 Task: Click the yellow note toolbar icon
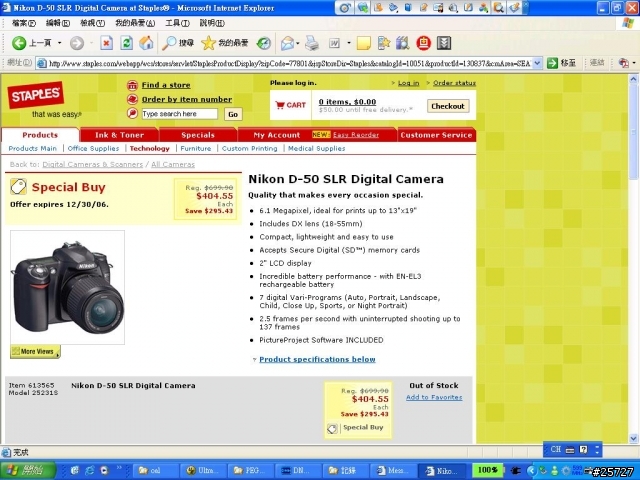[363, 43]
